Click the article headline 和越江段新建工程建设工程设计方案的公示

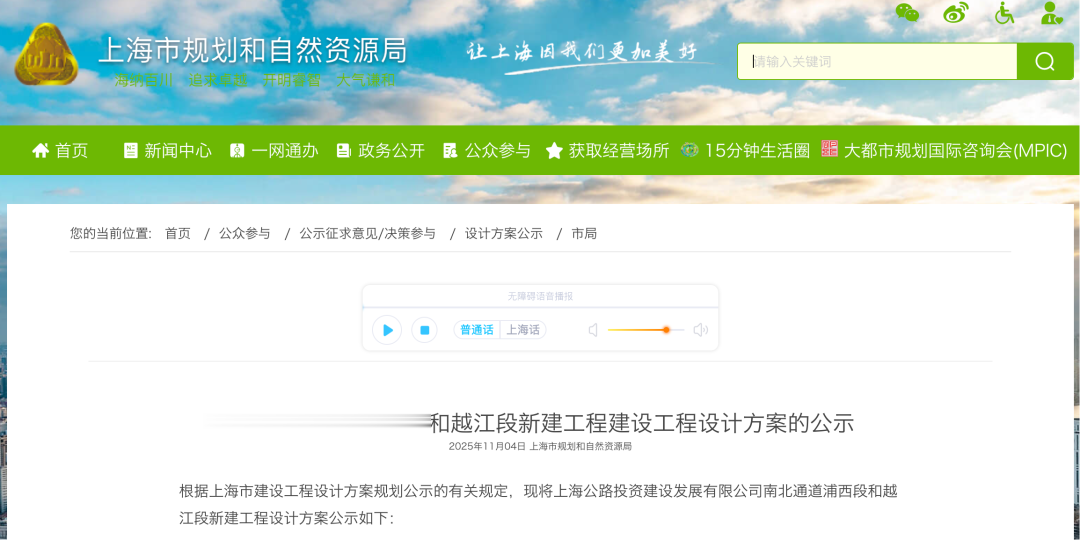[641, 422]
